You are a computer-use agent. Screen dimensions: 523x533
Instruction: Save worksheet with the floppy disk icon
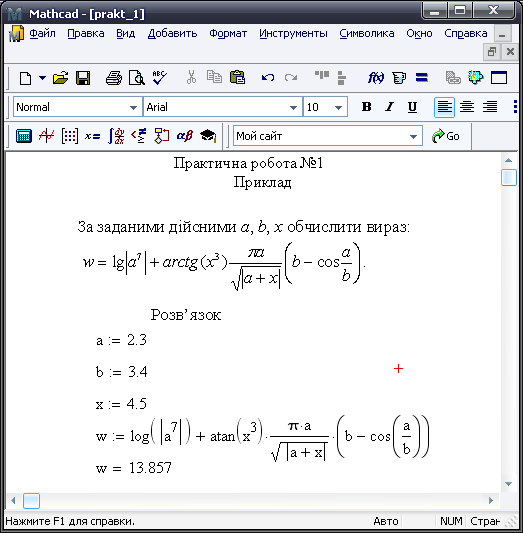(83, 78)
